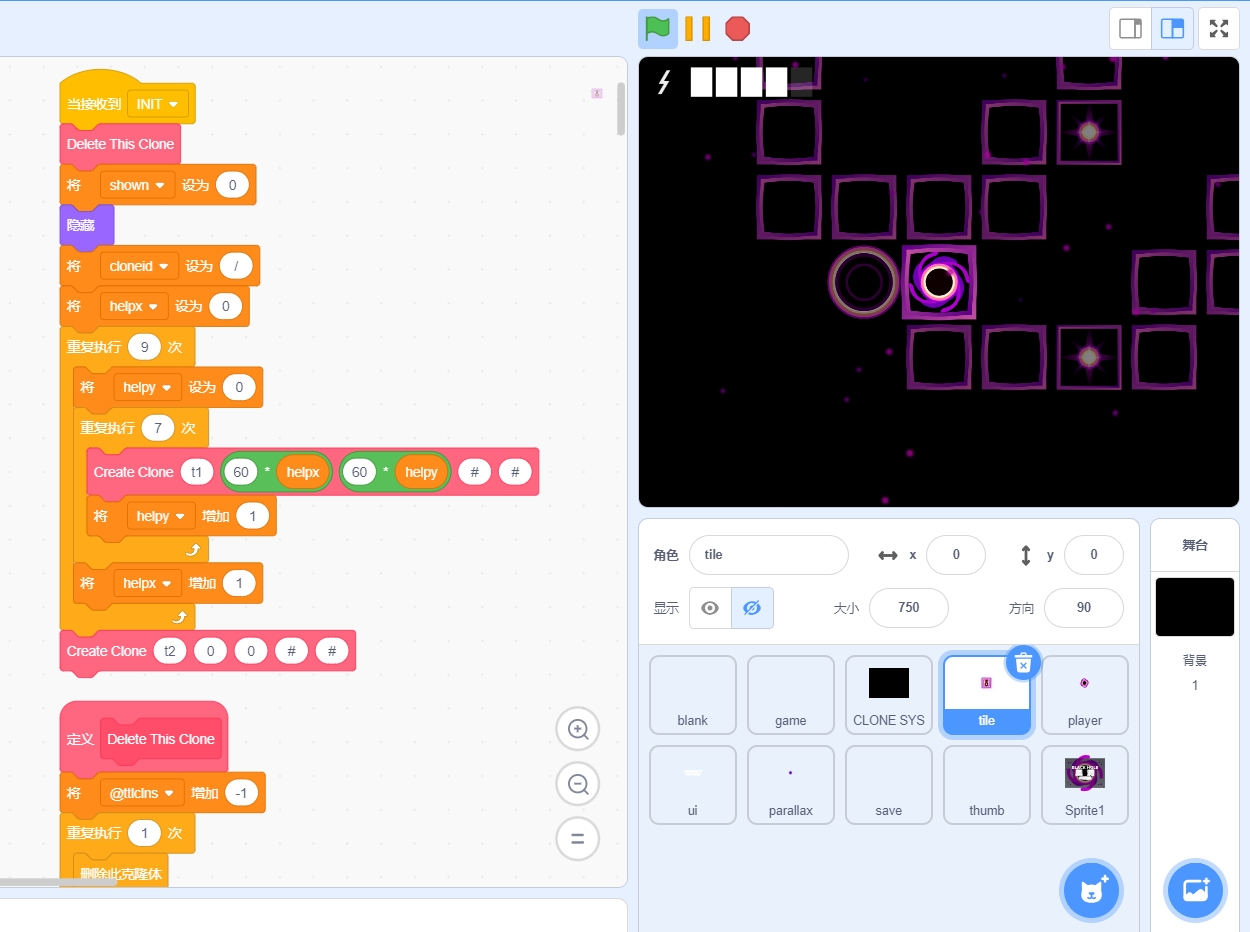Delete the tile sprite via trash icon
1250x932 pixels.
point(1023,663)
